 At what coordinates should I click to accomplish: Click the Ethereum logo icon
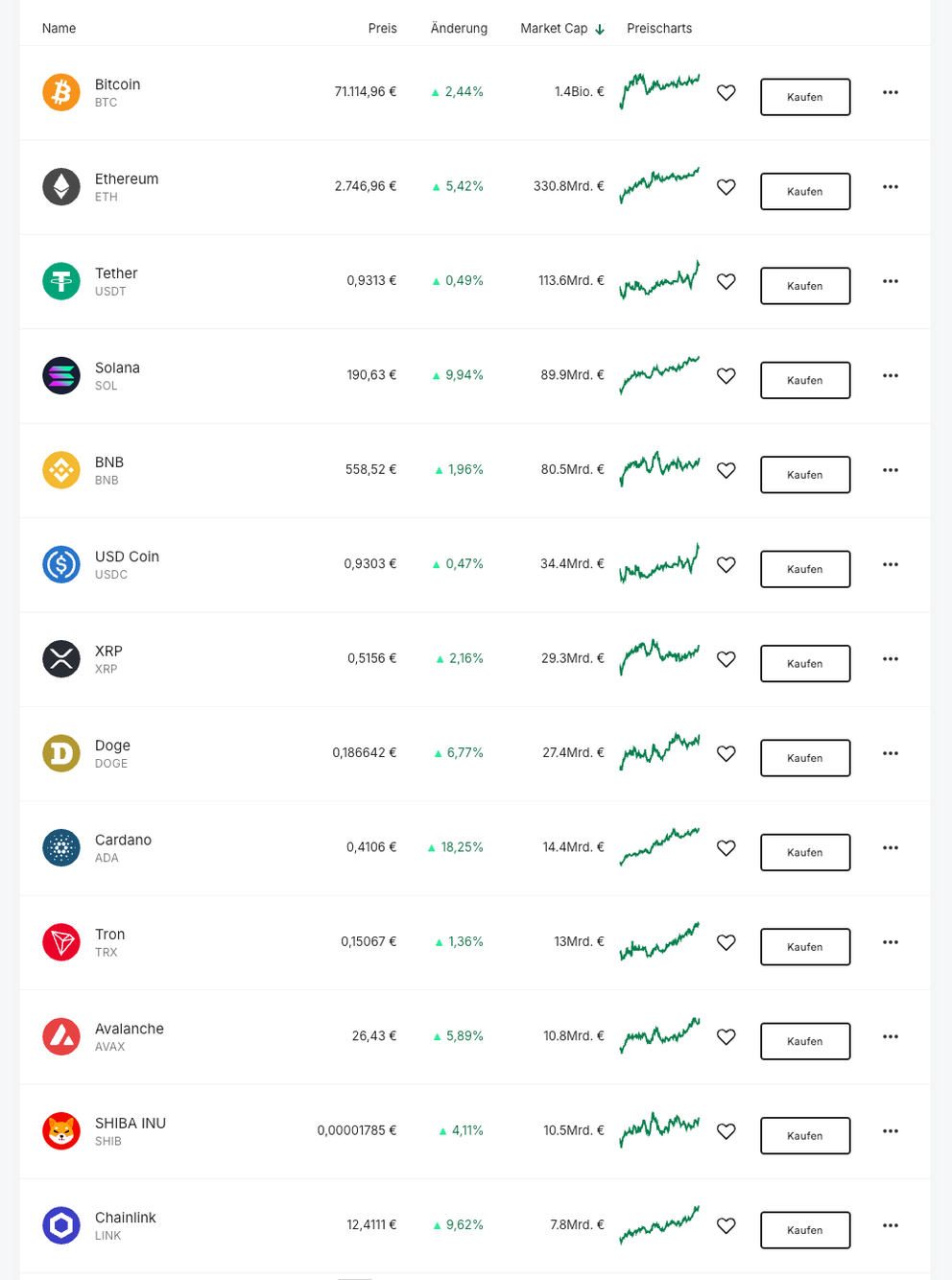(x=61, y=187)
